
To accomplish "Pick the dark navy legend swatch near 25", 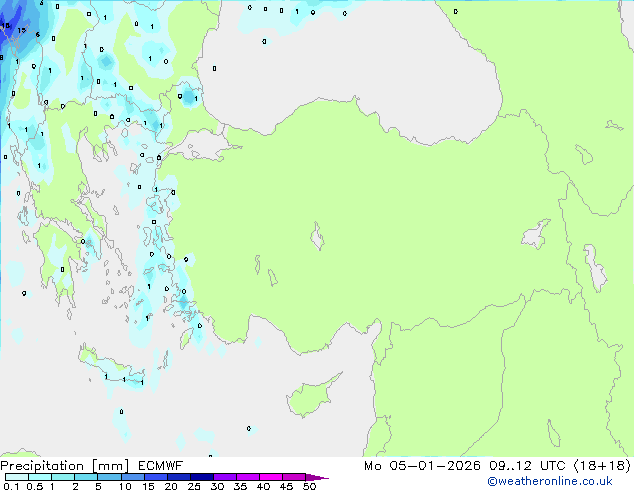I will [200, 477].
